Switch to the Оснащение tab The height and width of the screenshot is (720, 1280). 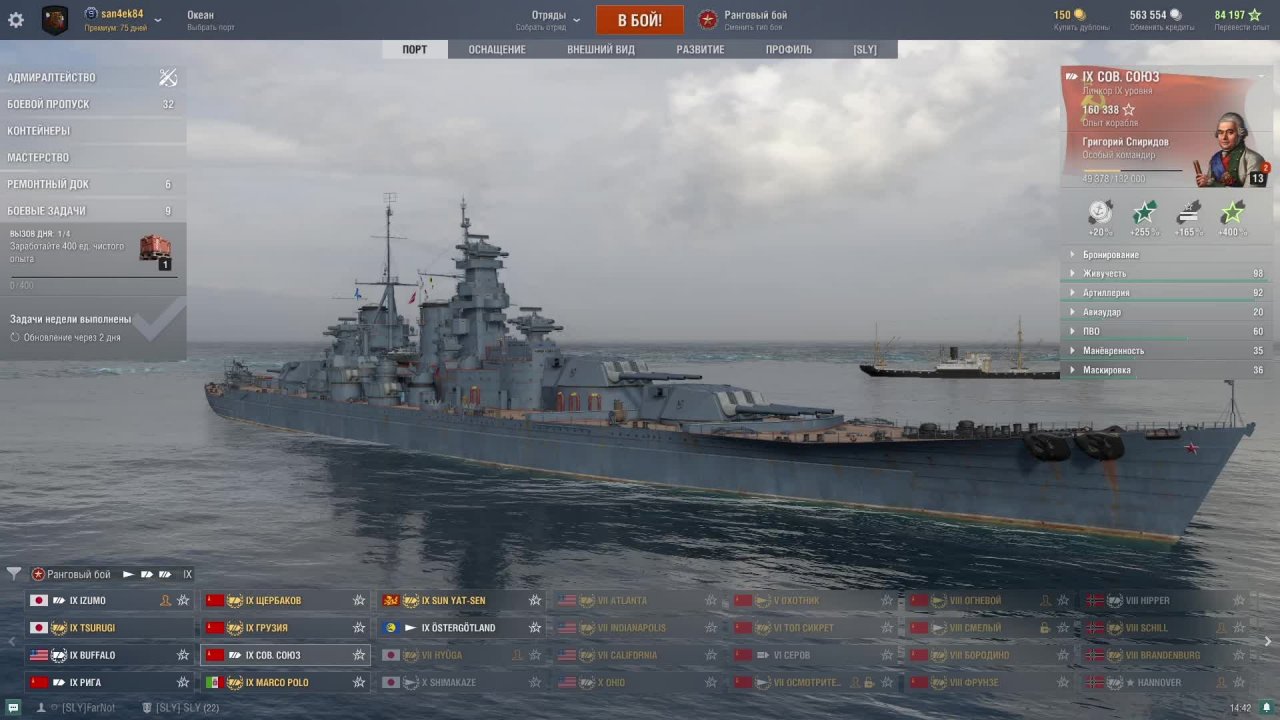[x=497, y=49]
